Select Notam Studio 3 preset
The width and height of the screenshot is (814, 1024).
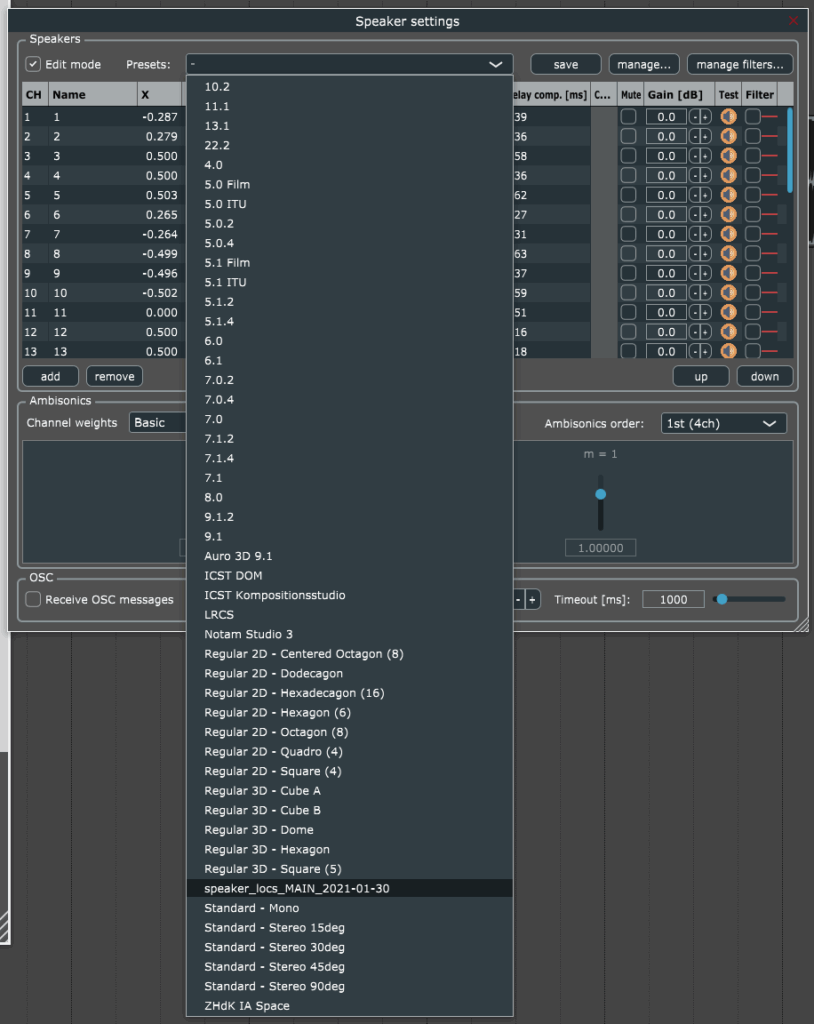350,634
